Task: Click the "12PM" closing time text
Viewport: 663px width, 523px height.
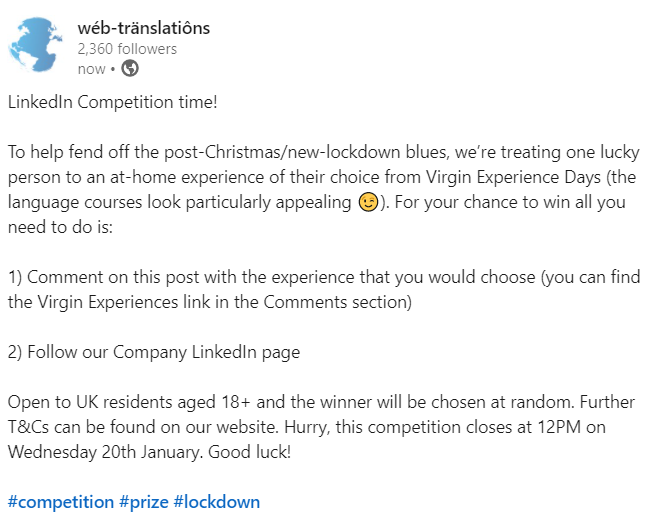Action: click(x=559, y=427)
